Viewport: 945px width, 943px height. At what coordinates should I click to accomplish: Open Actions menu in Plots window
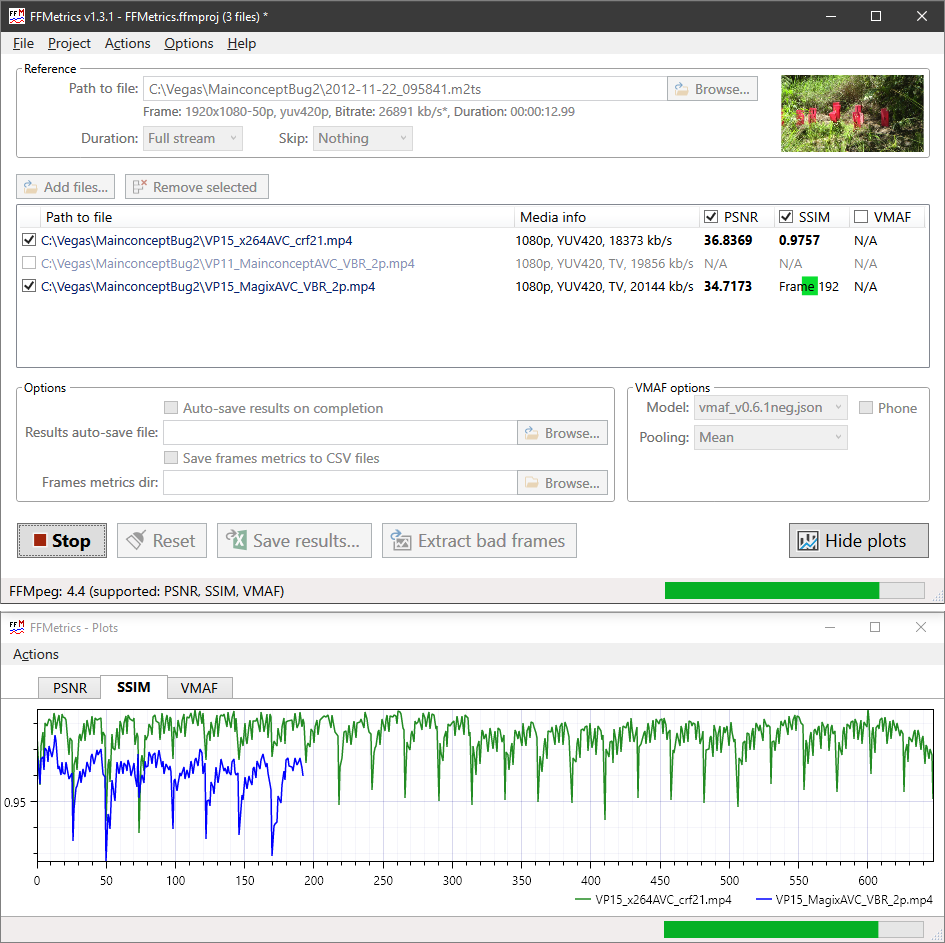tap(36, 654)
